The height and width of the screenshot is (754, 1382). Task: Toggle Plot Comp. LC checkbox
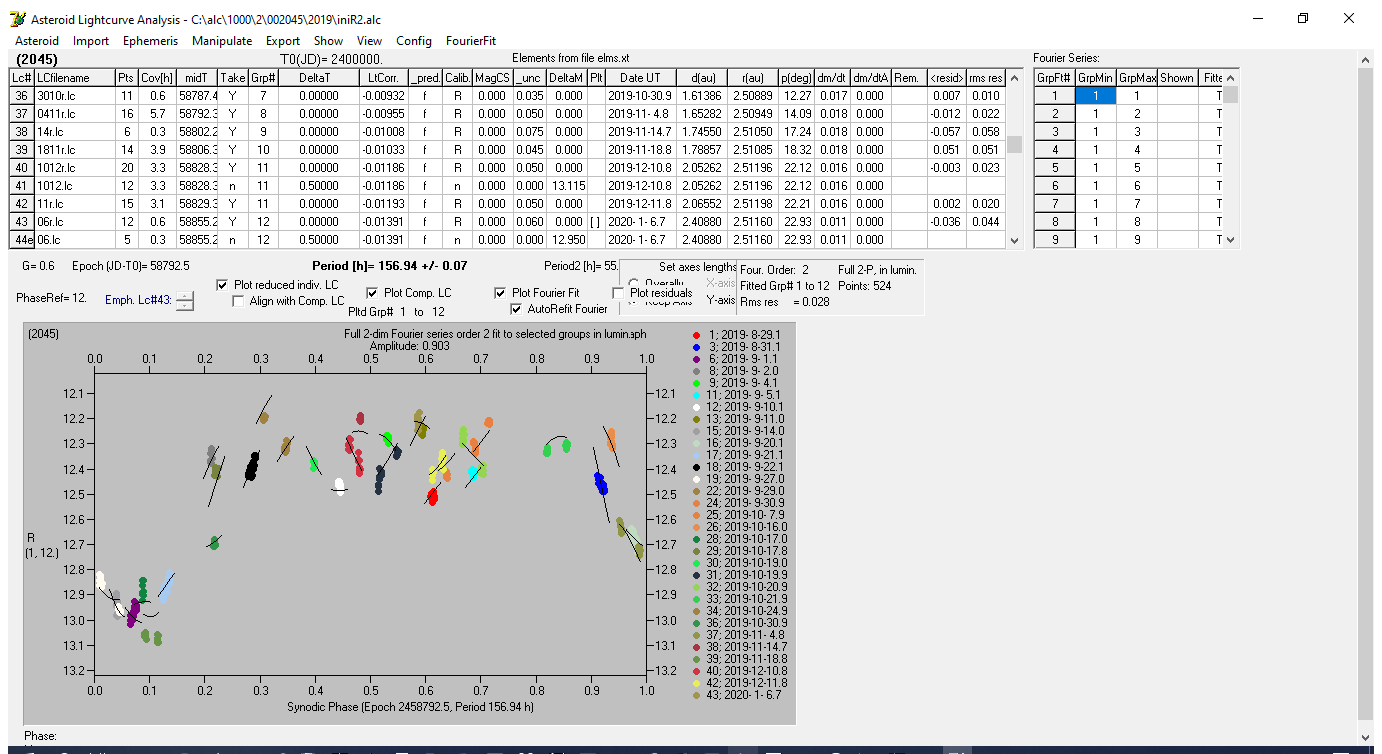pos(373,293)
